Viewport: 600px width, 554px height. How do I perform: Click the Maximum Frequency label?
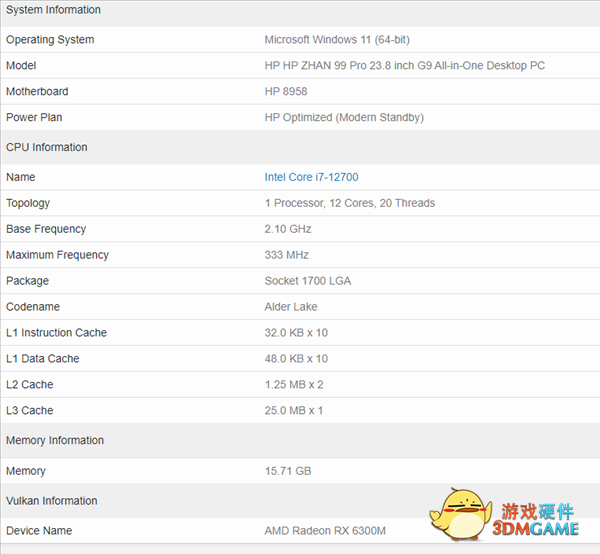[x=57, y=255]
